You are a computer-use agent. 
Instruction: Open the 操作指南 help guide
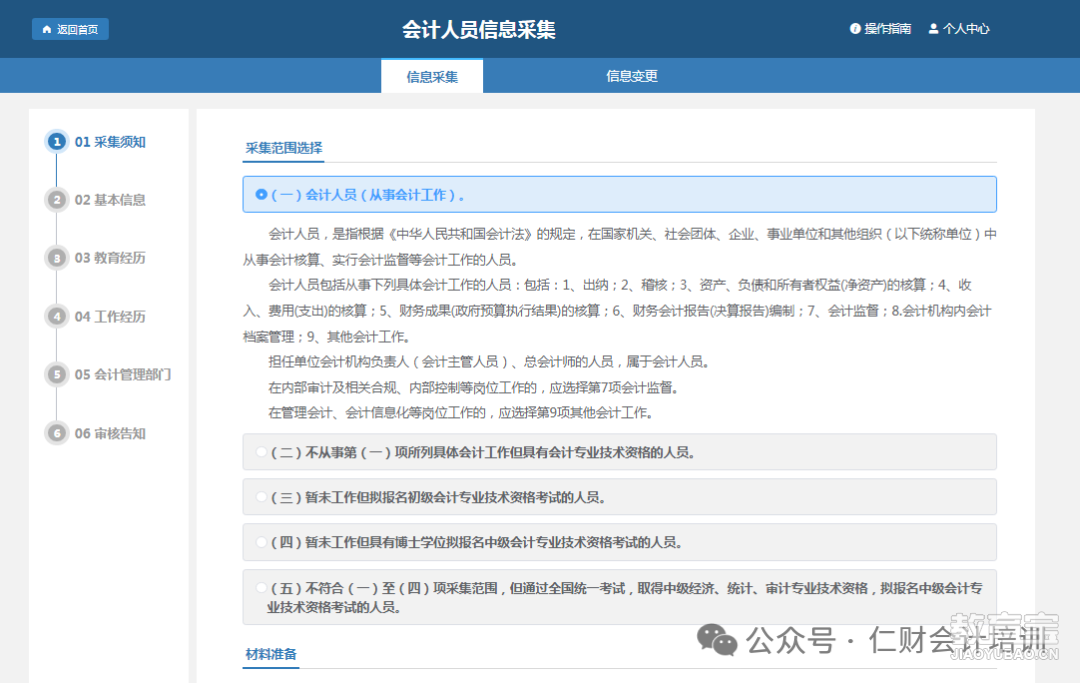coord(887,29)
